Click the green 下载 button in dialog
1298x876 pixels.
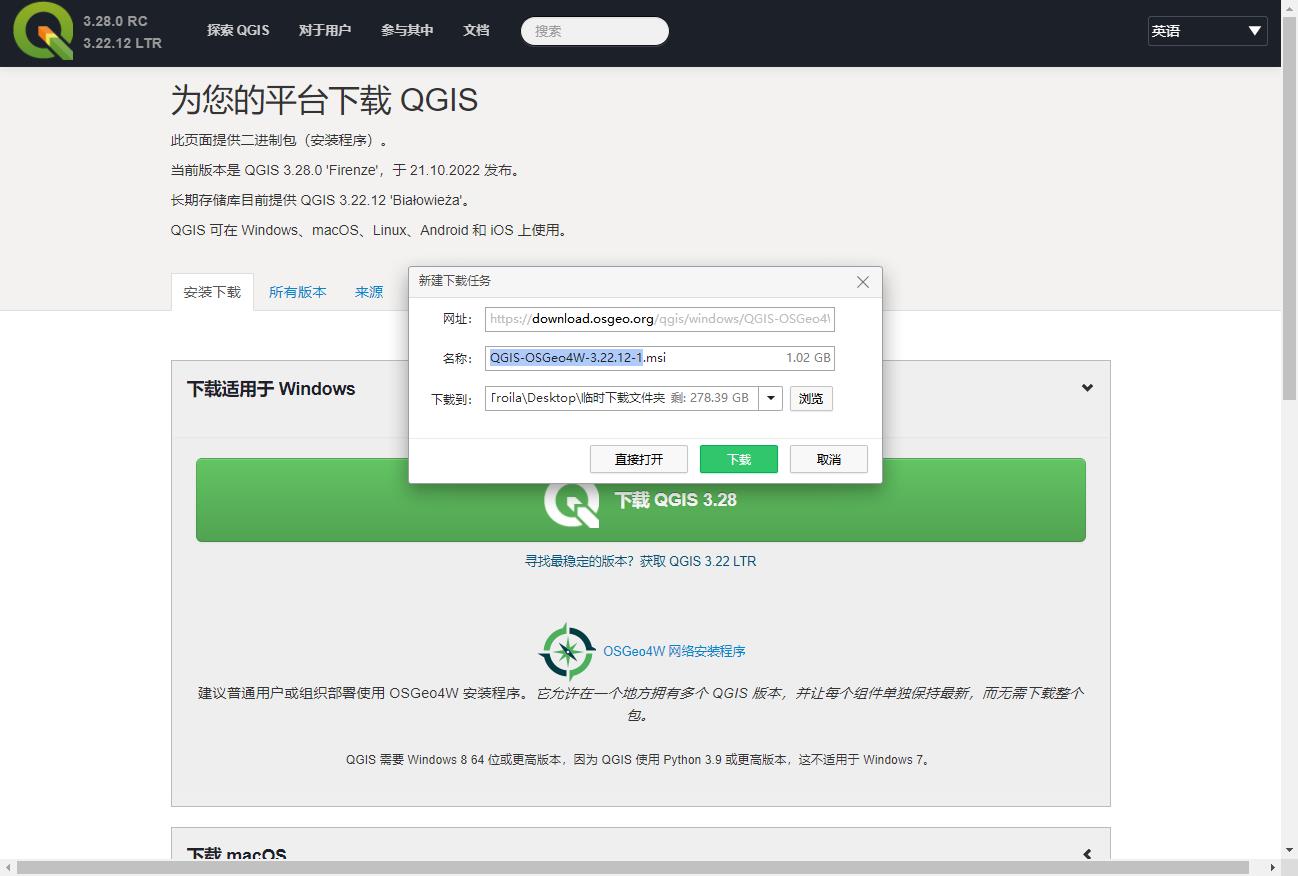(x=739, y=459)
